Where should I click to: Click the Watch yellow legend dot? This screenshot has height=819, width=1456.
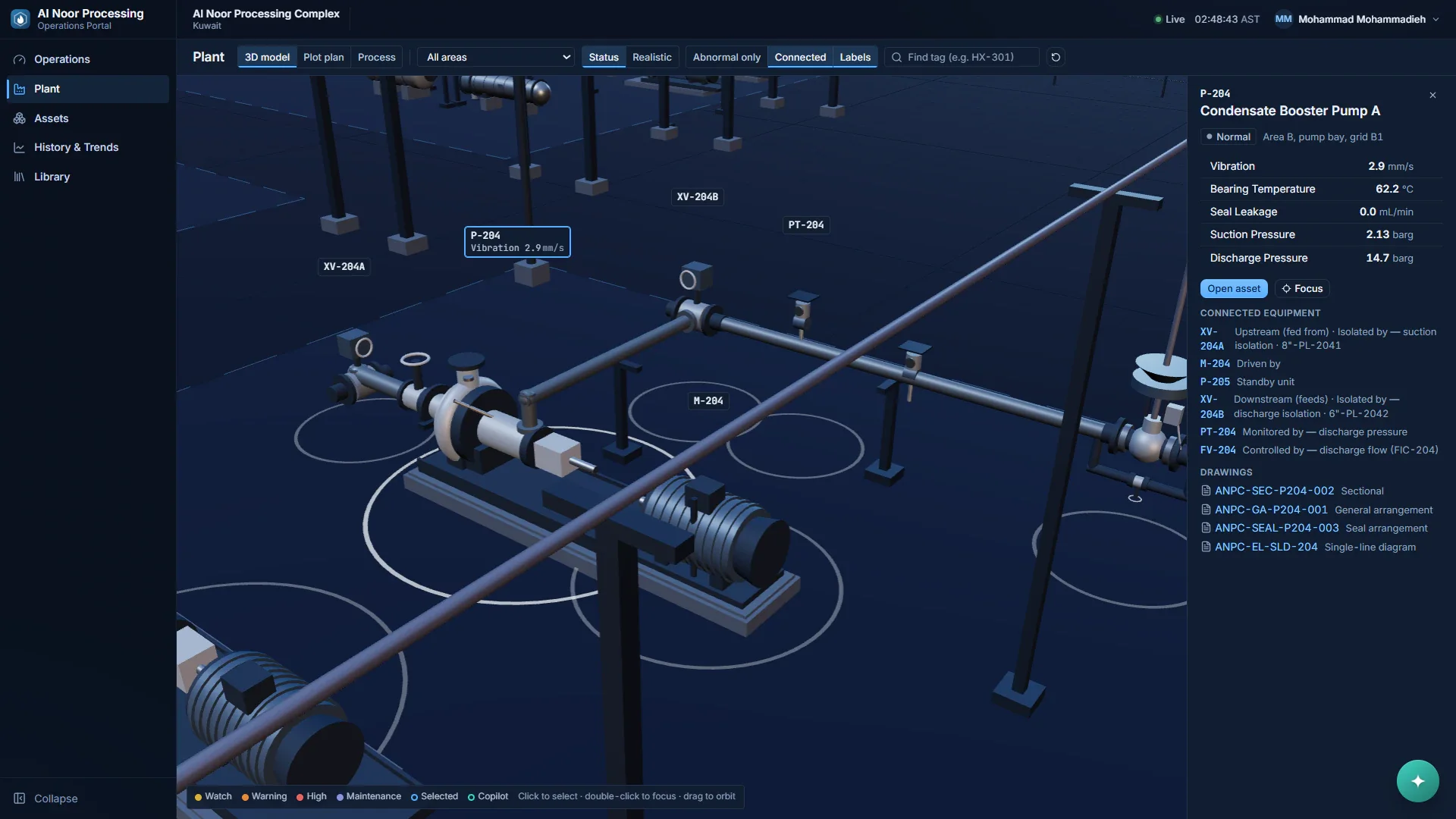198,797
